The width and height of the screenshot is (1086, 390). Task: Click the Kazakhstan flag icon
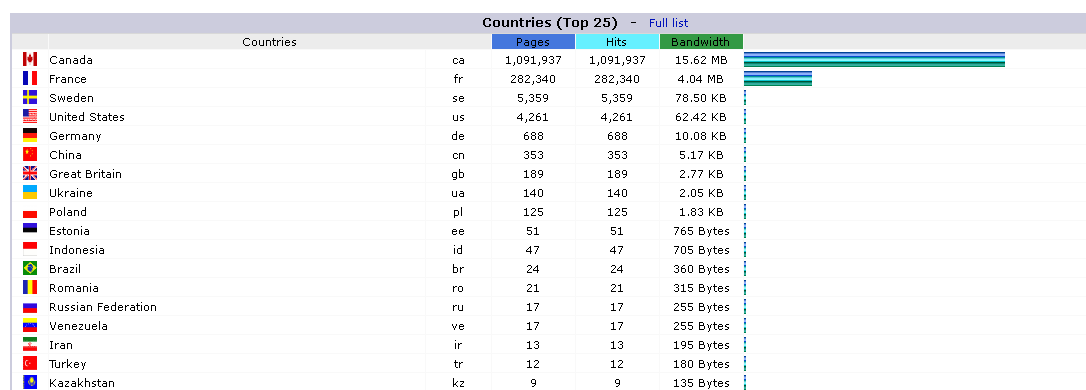tap(30, 382)
